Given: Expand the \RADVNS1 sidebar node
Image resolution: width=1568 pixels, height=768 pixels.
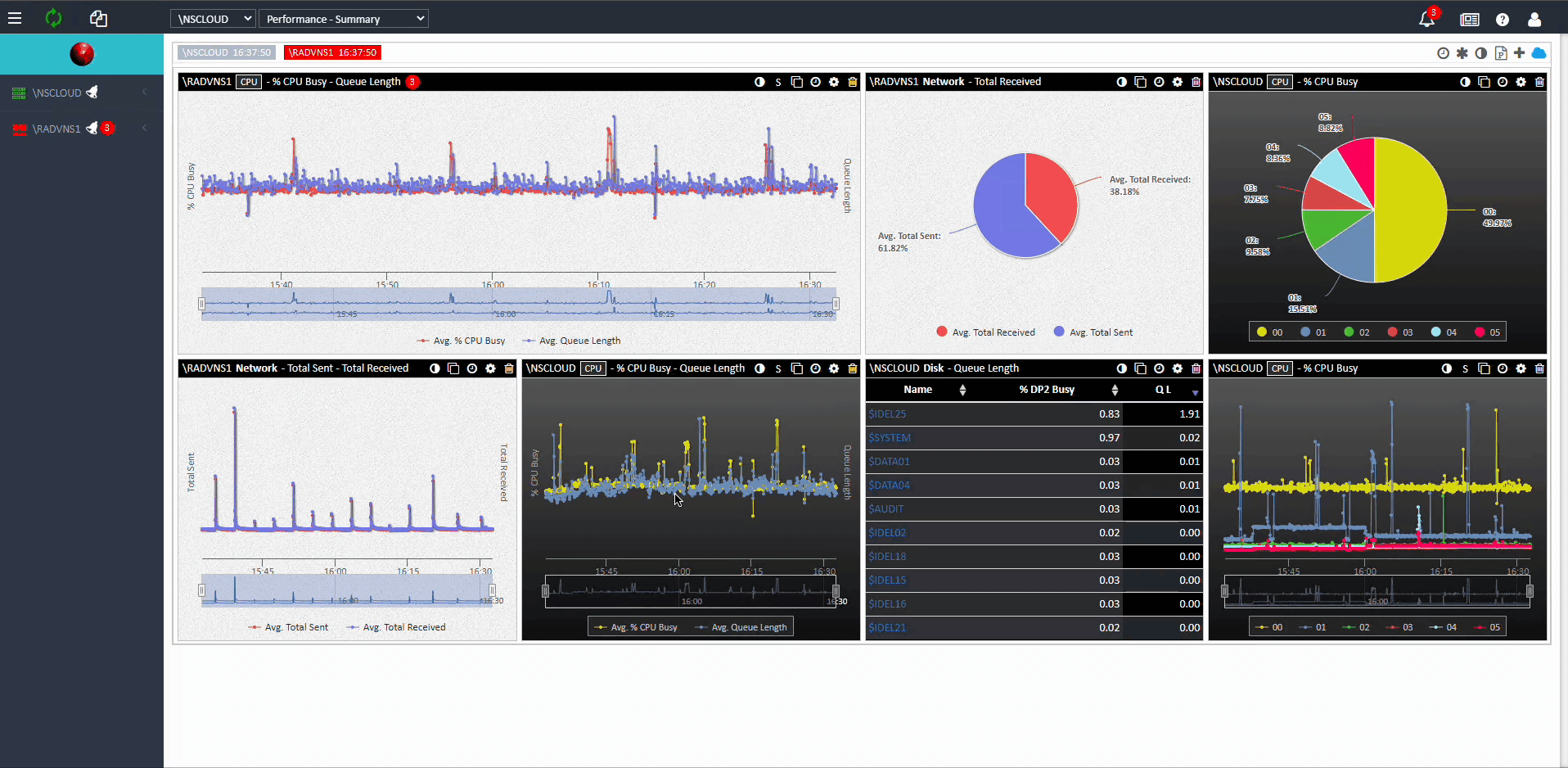Looking at the screenshot, I should (145, 128).
